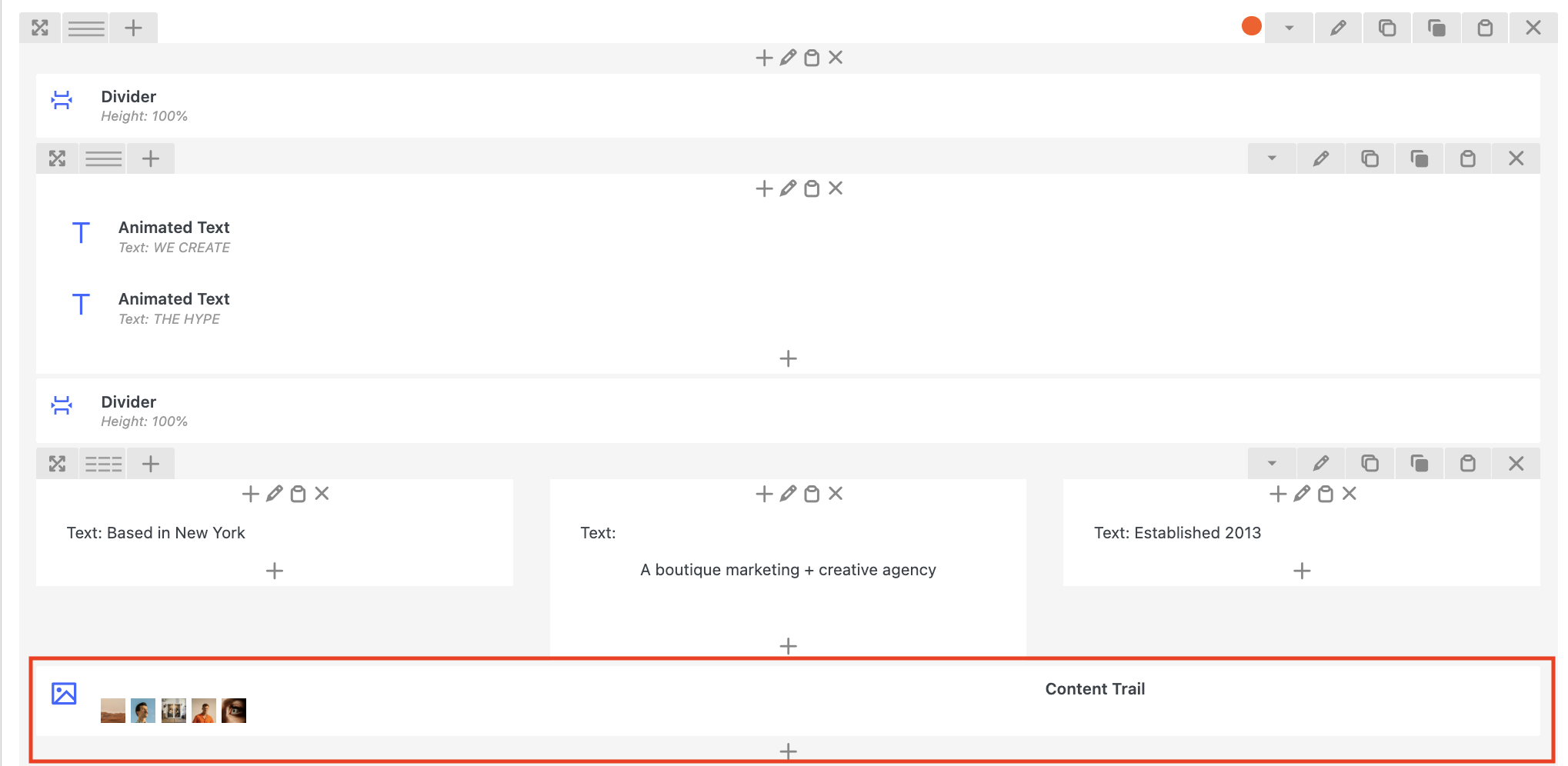The width and height of the screenshot is (1568, 766).
Task: Click the Content Trail image icon
Action: (64, 694)
